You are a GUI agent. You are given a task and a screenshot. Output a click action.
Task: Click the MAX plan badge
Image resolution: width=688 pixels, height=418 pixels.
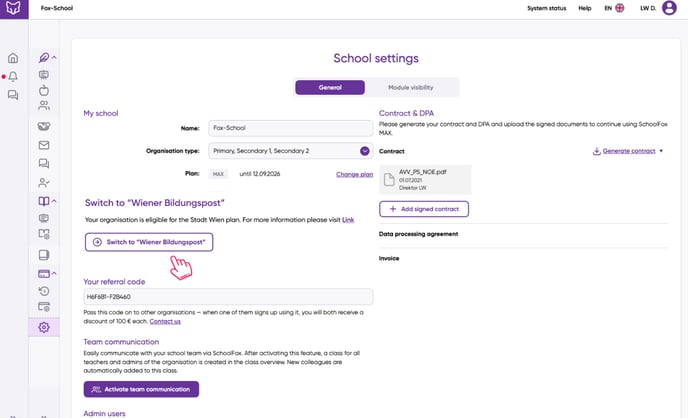[218, 174]
